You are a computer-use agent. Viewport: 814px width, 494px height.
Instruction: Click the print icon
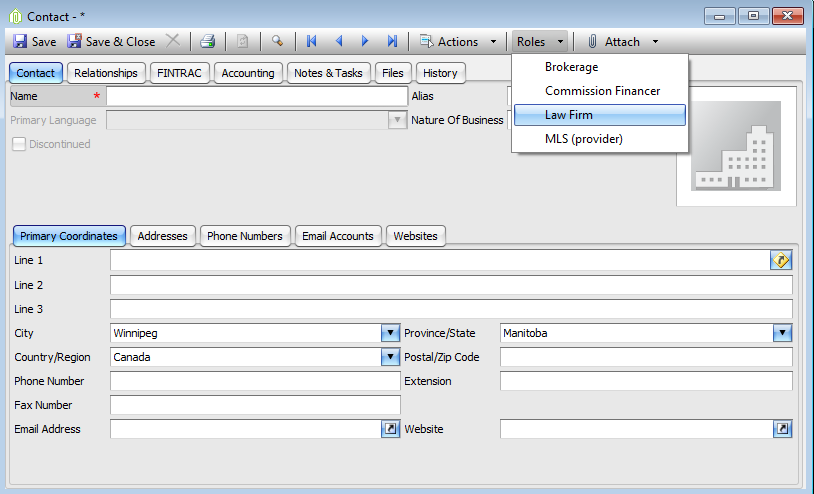pos(208,42)
